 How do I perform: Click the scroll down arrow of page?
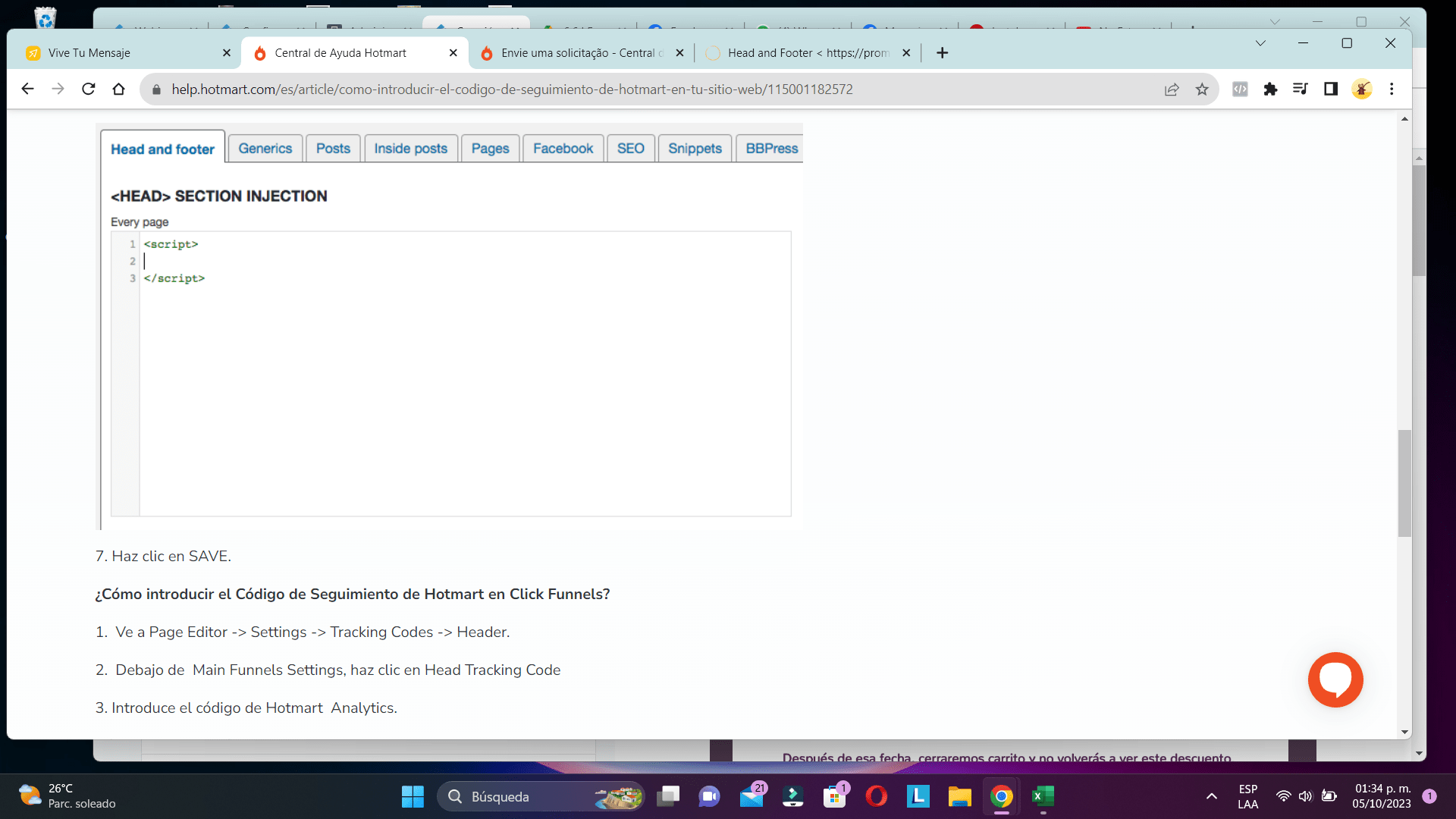pos(1404,733)
